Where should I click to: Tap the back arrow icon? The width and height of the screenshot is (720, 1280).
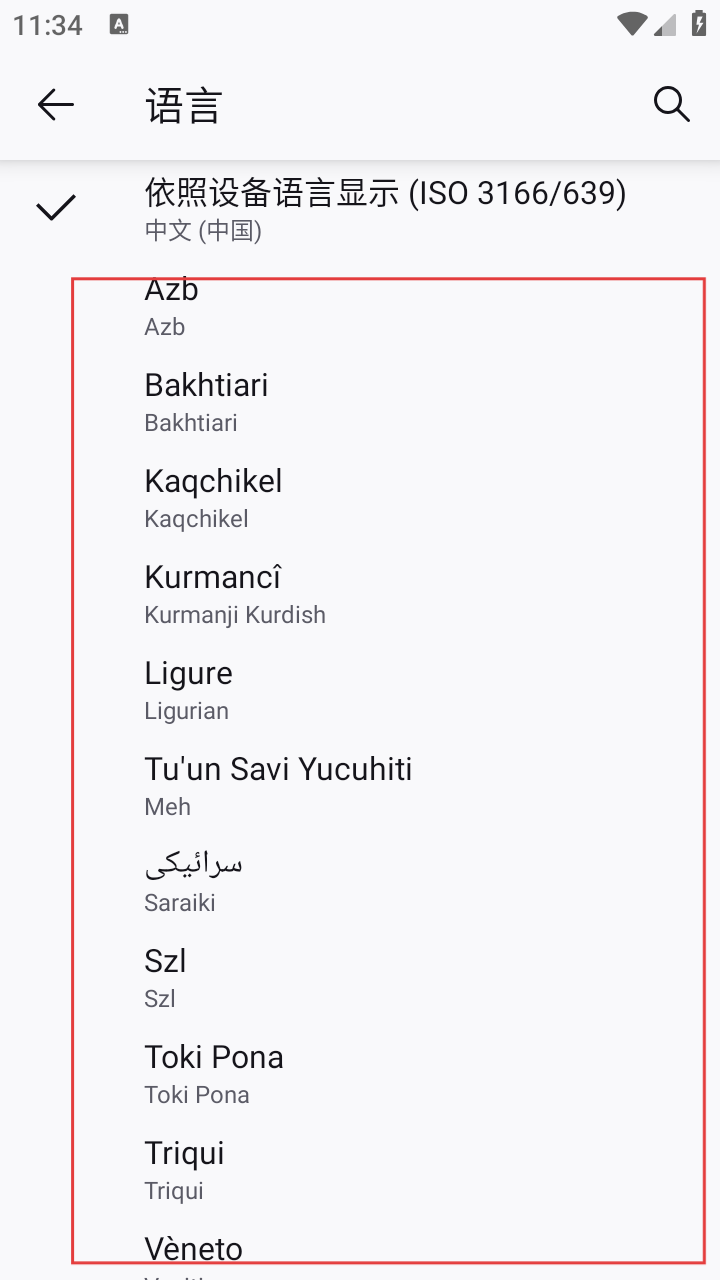tap(56, 104)
